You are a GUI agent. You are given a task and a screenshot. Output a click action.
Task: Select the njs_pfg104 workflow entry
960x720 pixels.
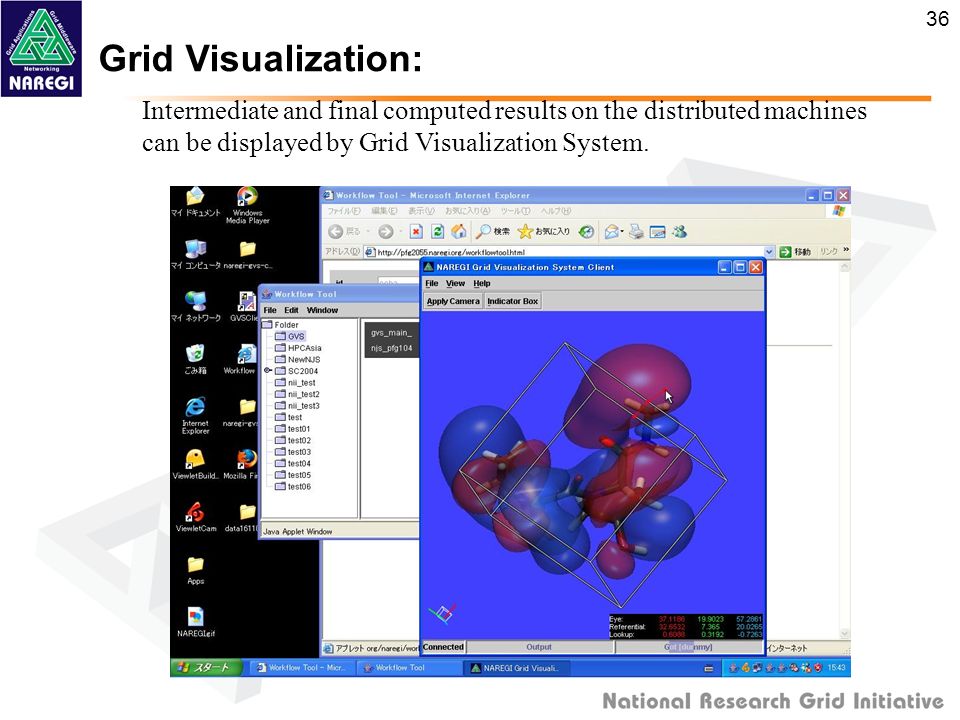click(392, 348)
